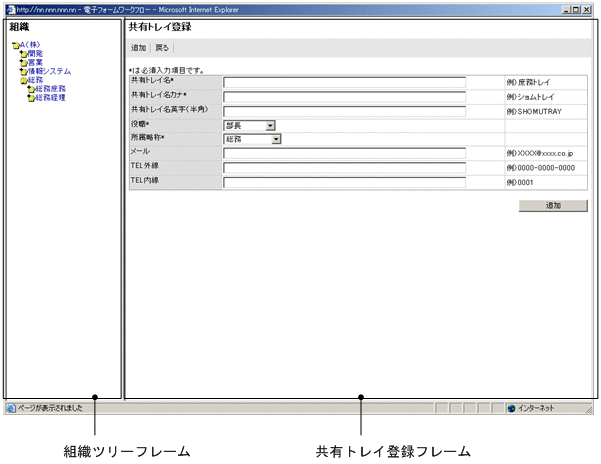
Task: Click the page icon in the status bar
Action: (11, 408)
